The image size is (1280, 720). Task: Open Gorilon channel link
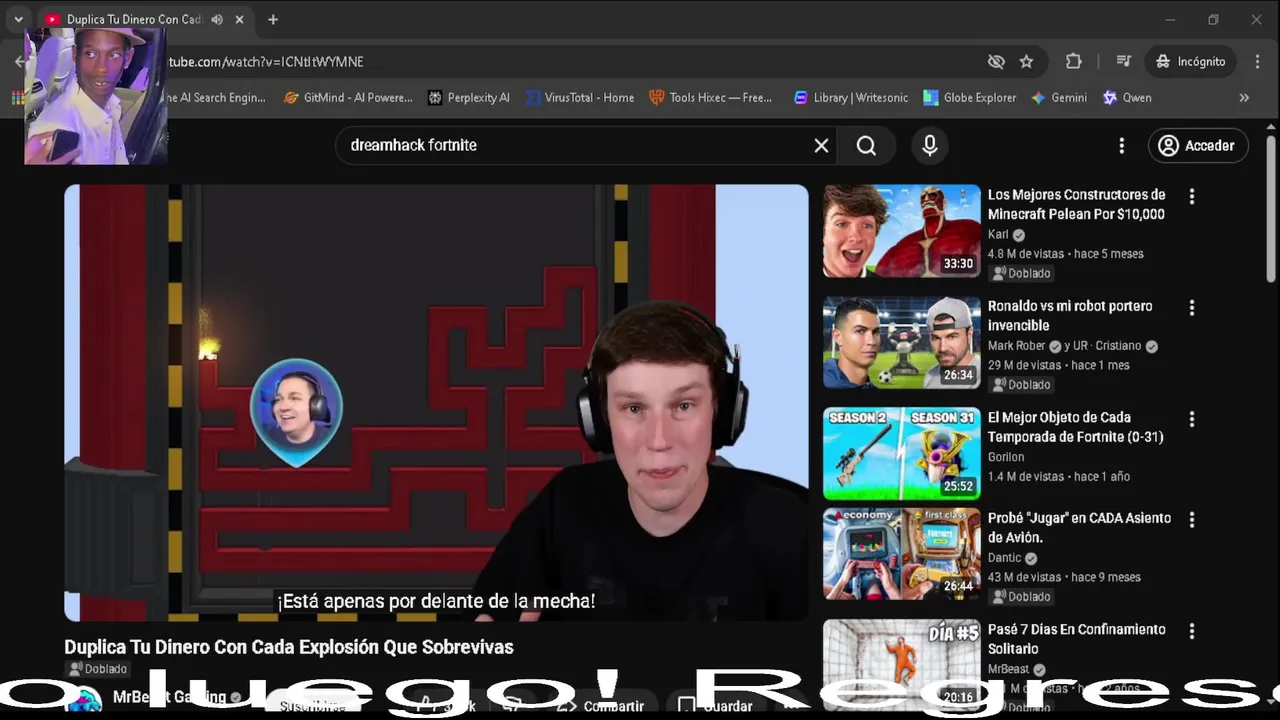pyautogui.click(x=1006, y=457)
